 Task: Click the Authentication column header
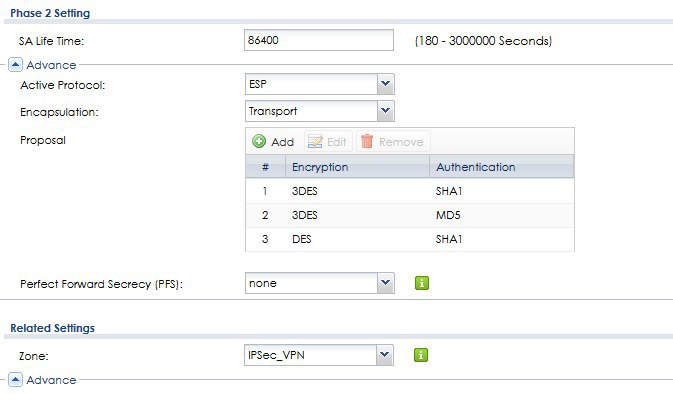coord(500,167)
